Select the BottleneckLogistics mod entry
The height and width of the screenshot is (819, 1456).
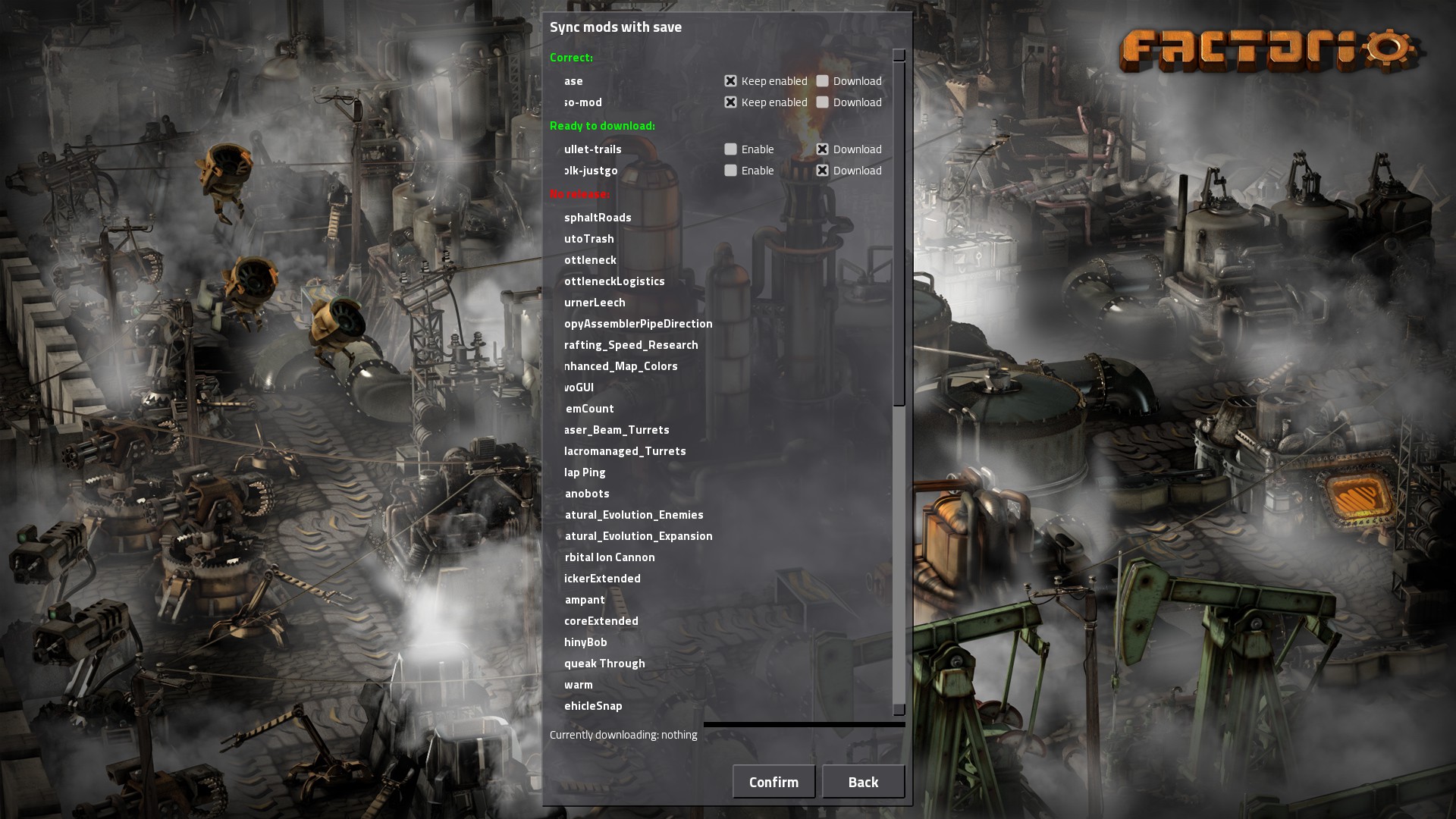(x=614, y=281)
